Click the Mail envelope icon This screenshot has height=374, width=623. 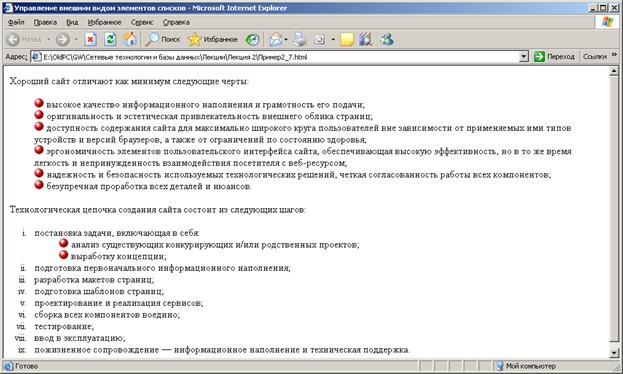click(275, 39)
